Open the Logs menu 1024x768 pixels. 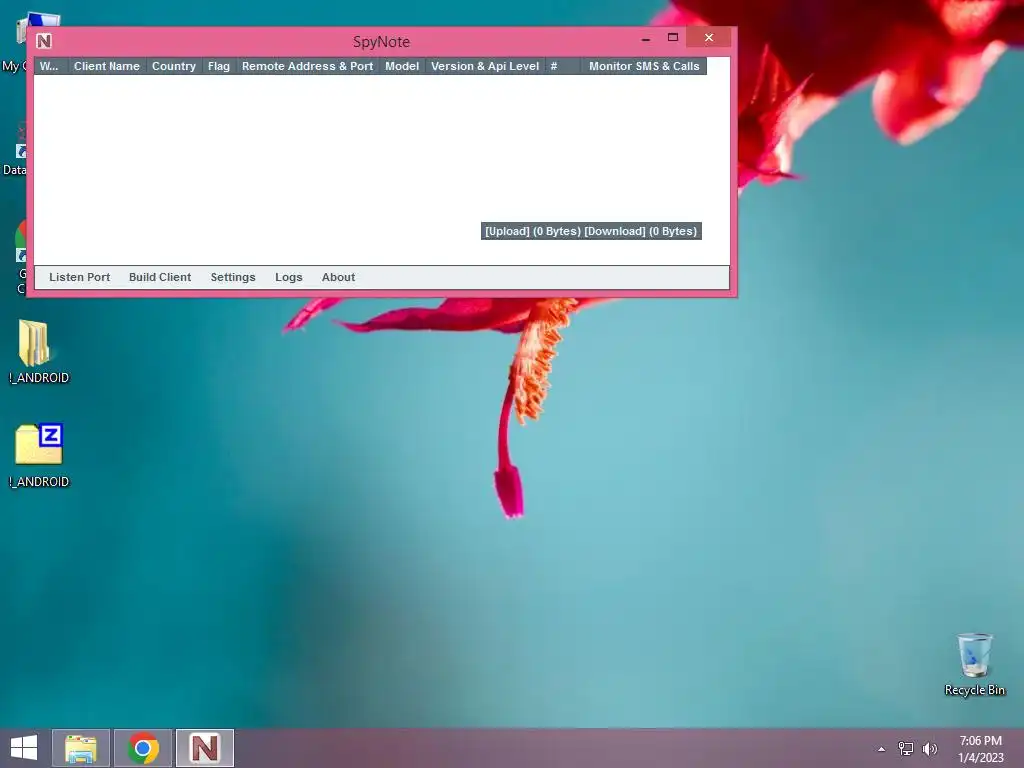[x=289, y=277]
